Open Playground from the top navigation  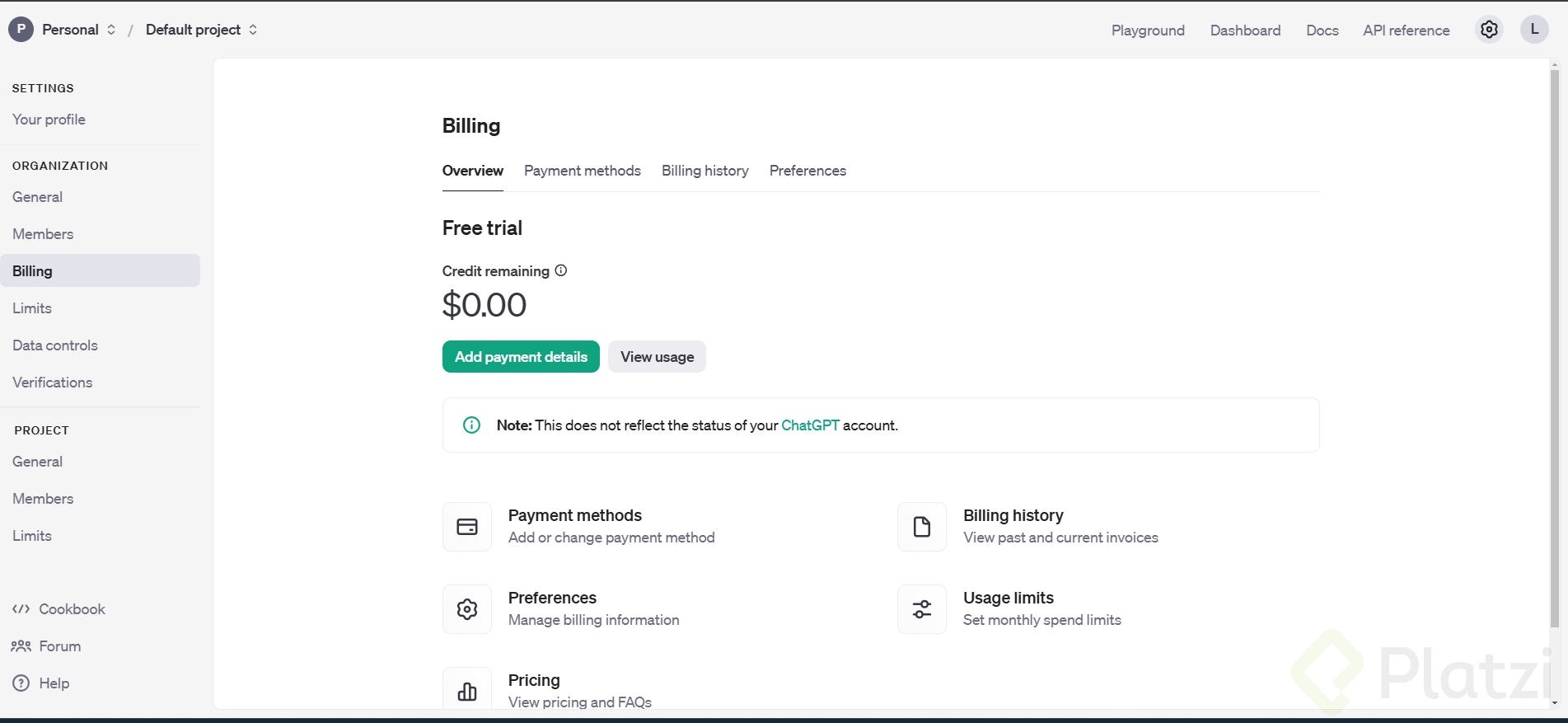point(1148,31)
